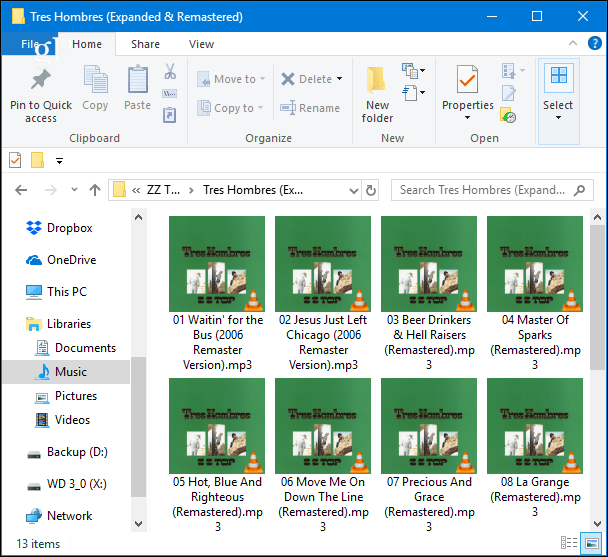The image size is (608, 557).
Task: Open the Help question mark icon
Action: click(594, 43)
